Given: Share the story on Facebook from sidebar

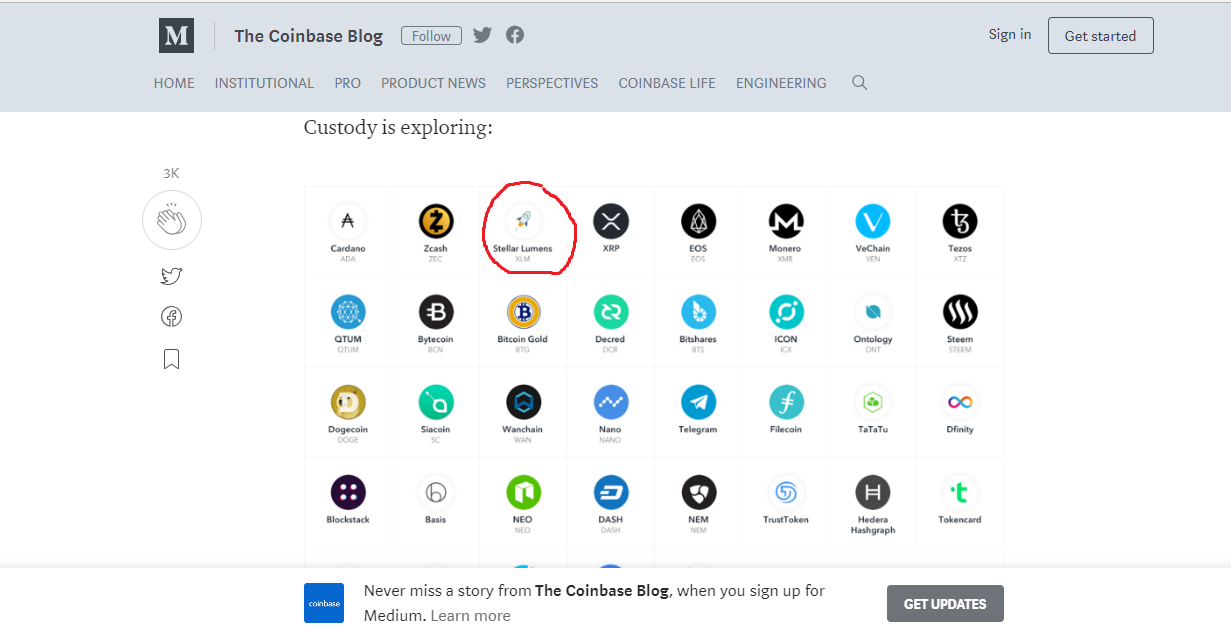Looking at the screenshot, I should tap(172, 317).
